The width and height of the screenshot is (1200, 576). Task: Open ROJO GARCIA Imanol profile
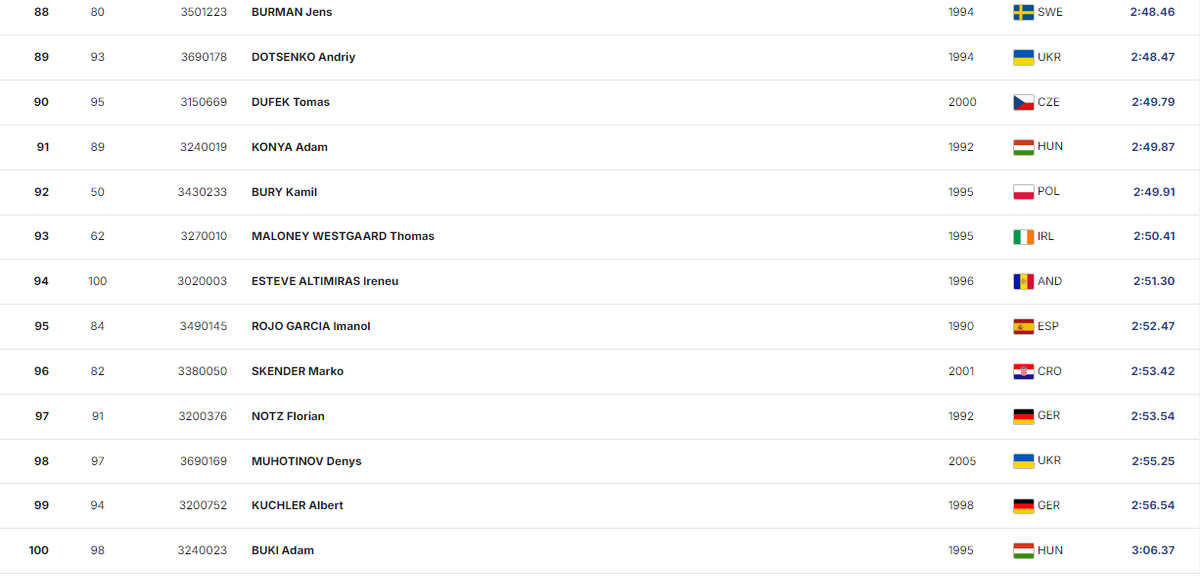(x=310, y=326)
